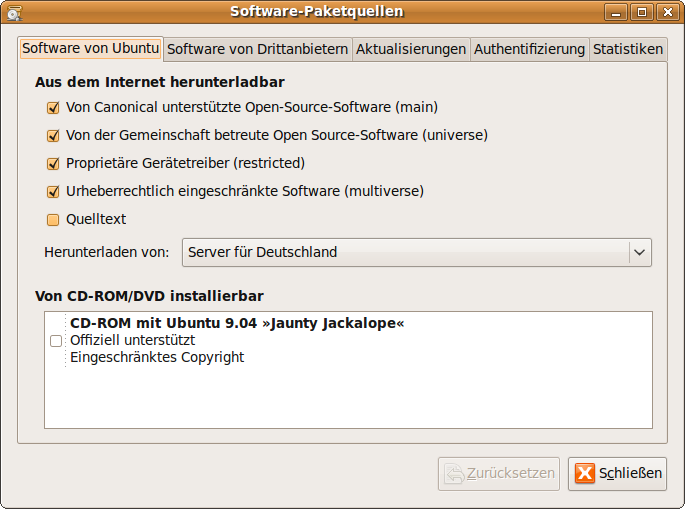
Task: Click the download server dropdown arrow
Action: point(640,253)
